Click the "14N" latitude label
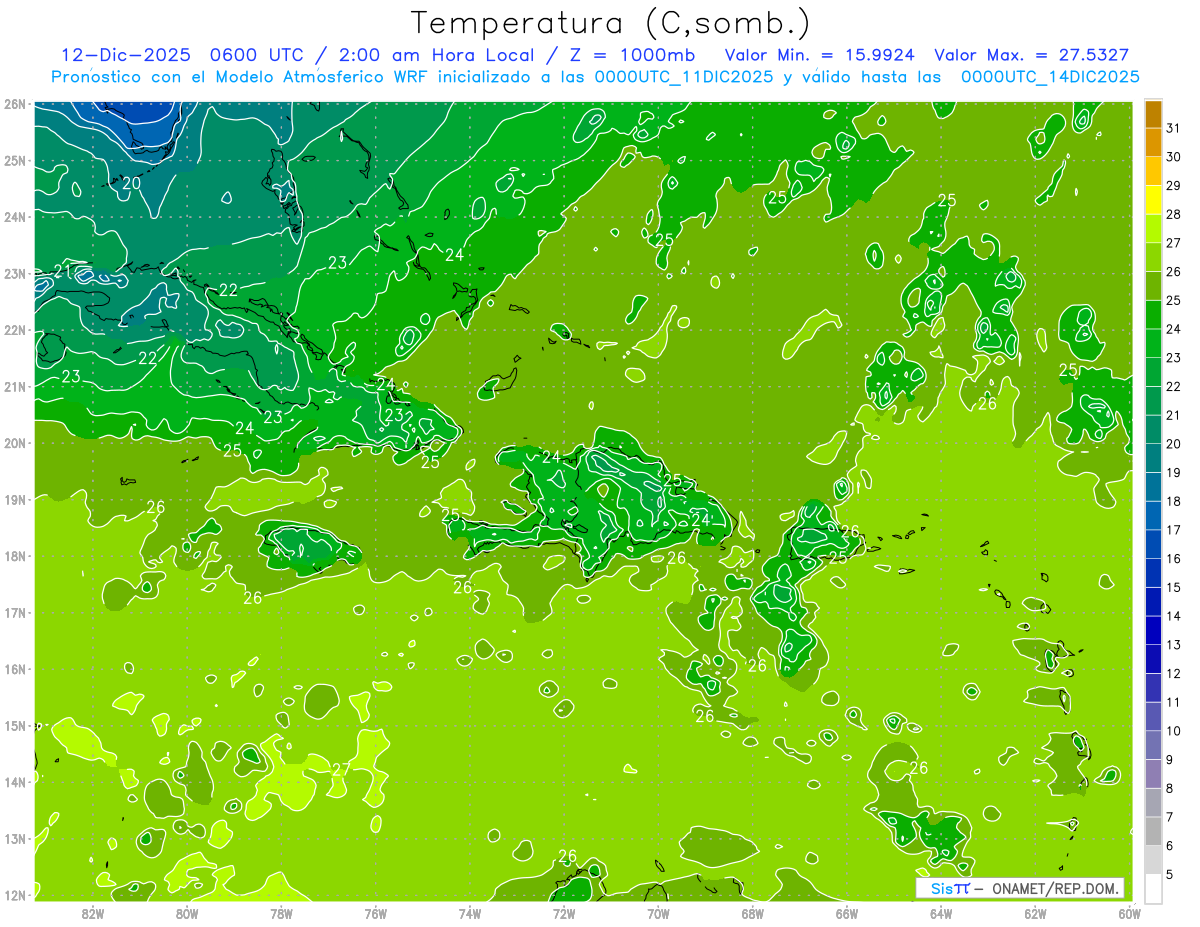Viewport: 1200px width, 927px height. tap(15, 782)
